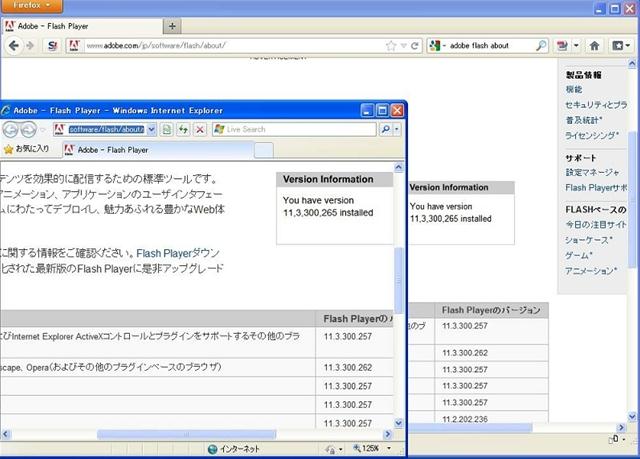Open the Firefox bookmarks menu button

(x=621, y=46)
